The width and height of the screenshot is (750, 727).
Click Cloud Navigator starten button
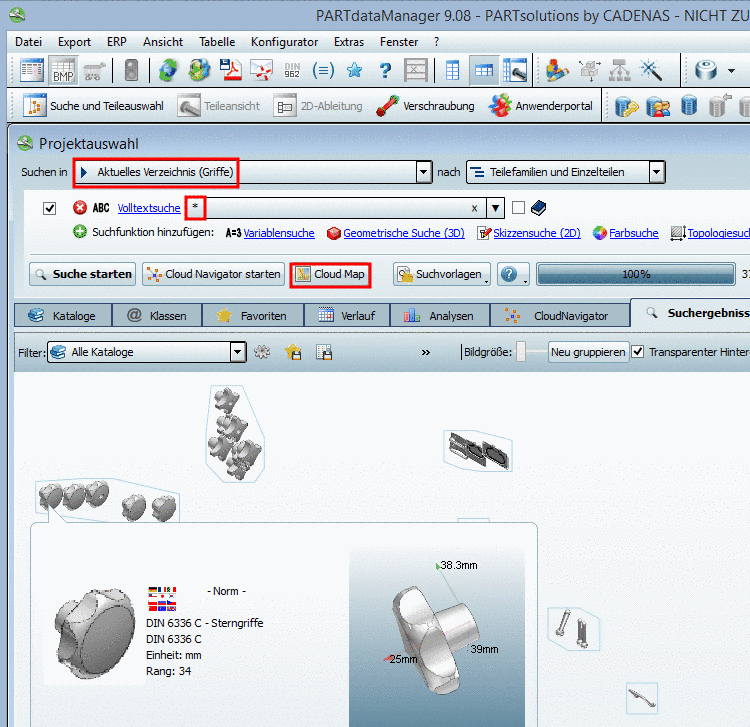[213, 274]
